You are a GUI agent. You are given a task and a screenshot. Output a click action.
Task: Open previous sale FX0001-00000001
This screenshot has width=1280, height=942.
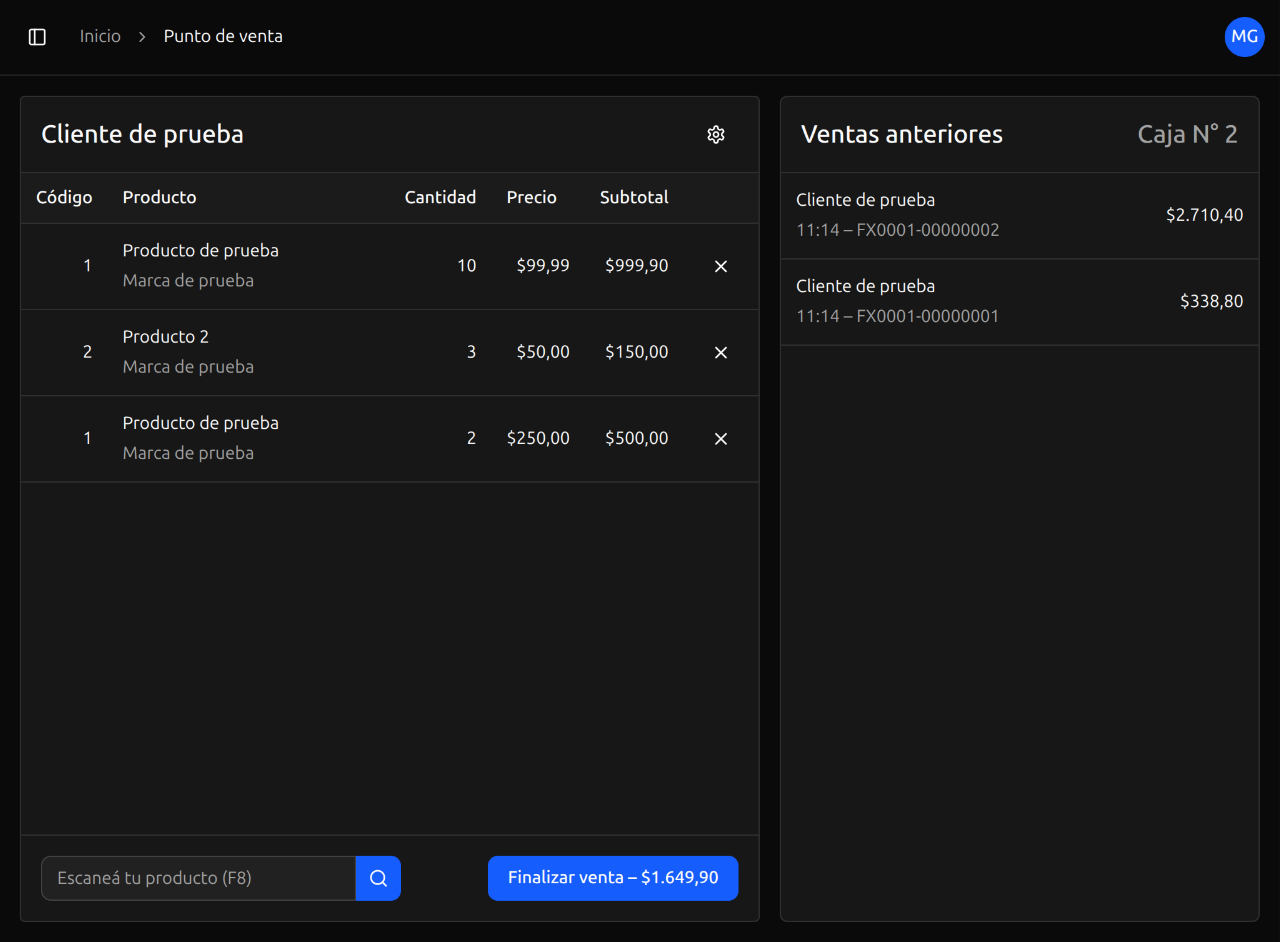1019,302
